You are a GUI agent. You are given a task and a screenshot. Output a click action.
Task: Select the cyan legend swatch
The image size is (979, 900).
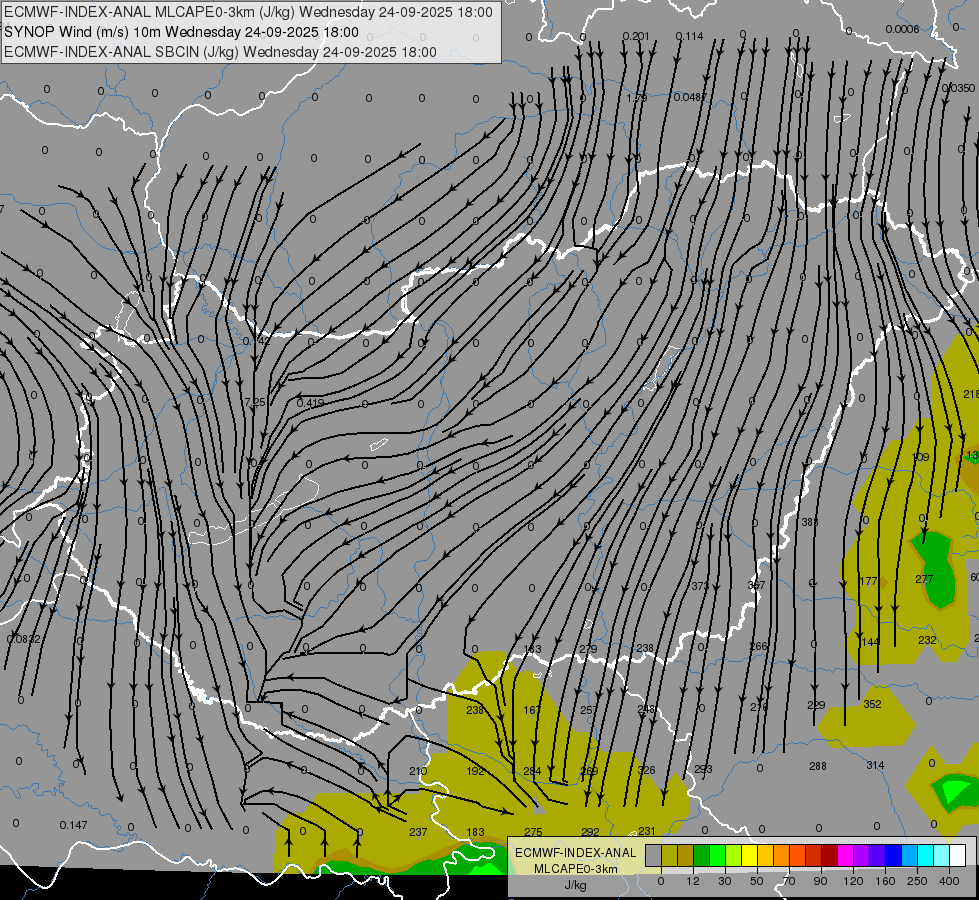tap(925, 855)
